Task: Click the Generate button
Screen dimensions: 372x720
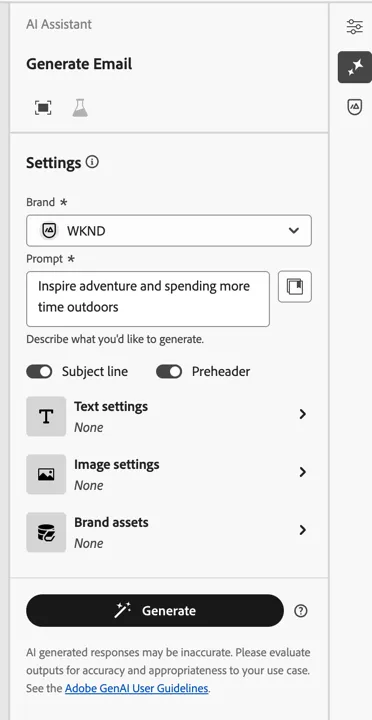Action: tap(155, 611)
